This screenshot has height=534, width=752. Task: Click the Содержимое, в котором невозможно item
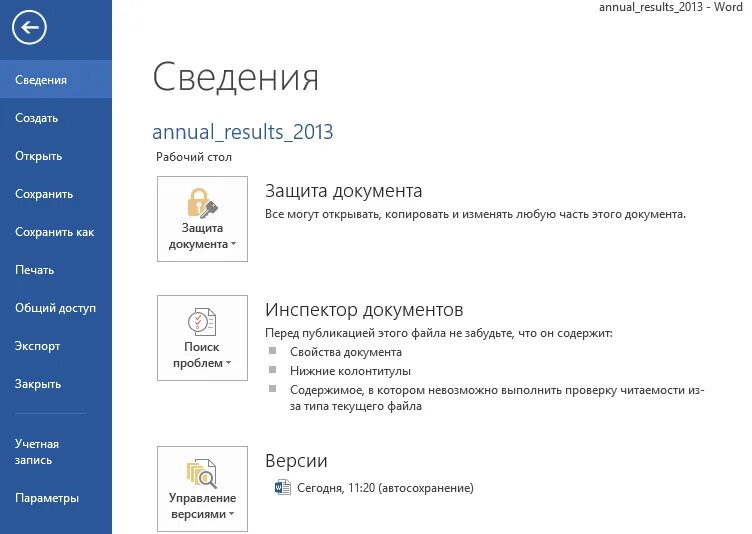[497, 398]
